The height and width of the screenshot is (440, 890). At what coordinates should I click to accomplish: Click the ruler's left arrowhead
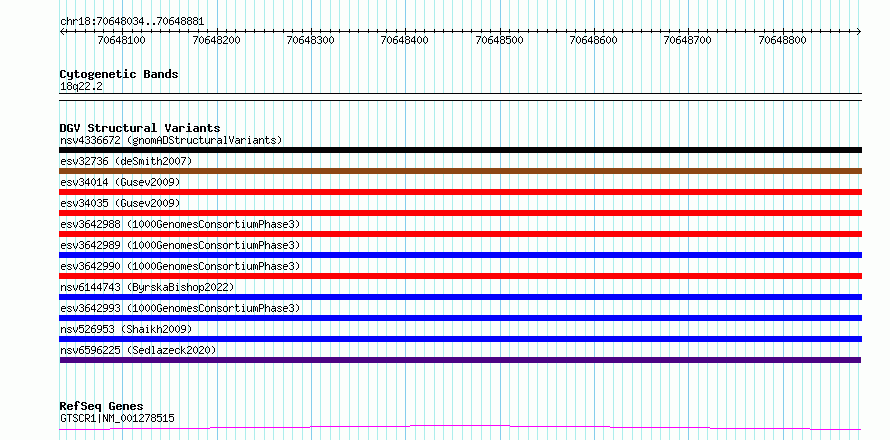coord(62,31)
